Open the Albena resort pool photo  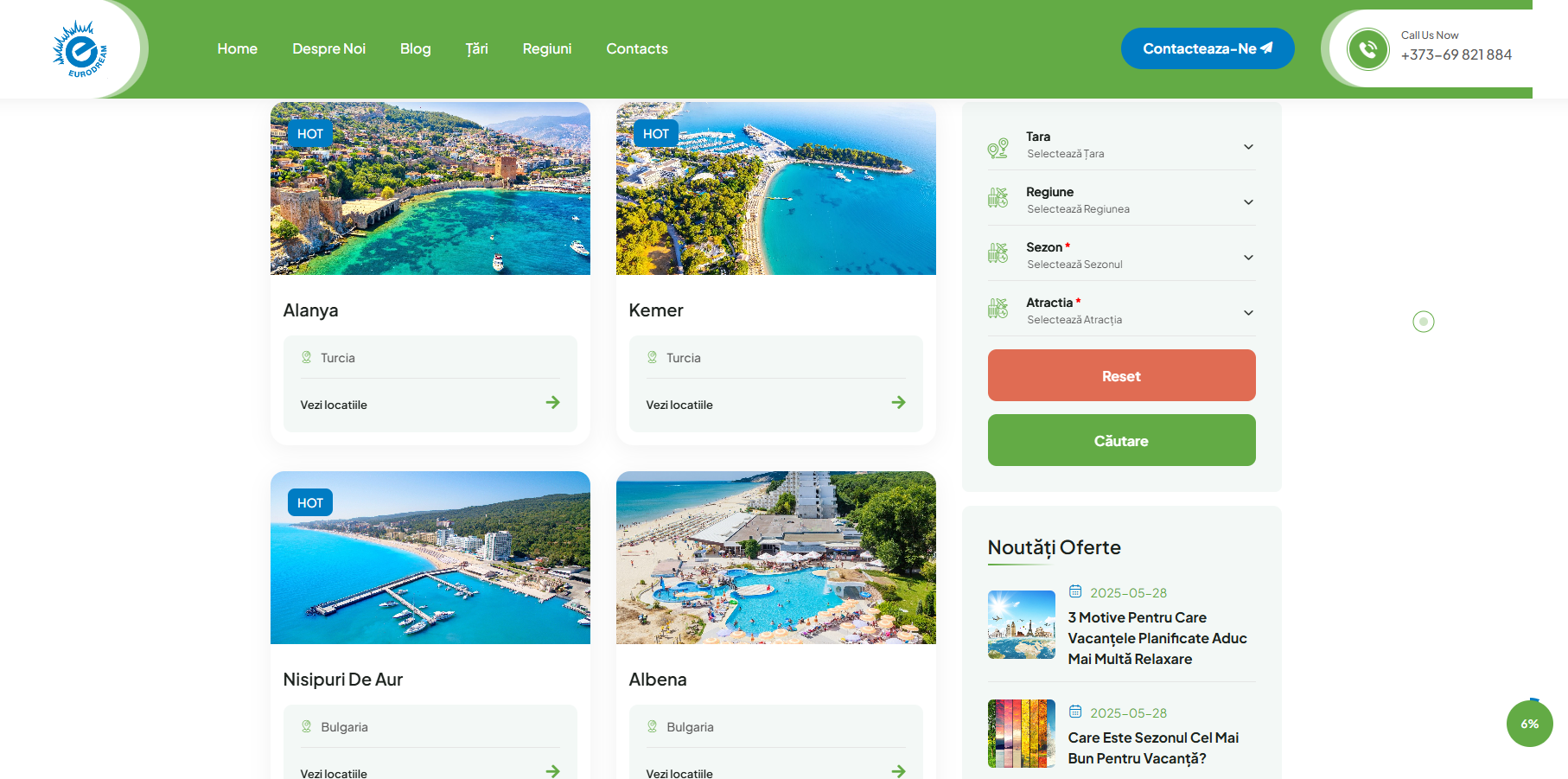[775, 558]
